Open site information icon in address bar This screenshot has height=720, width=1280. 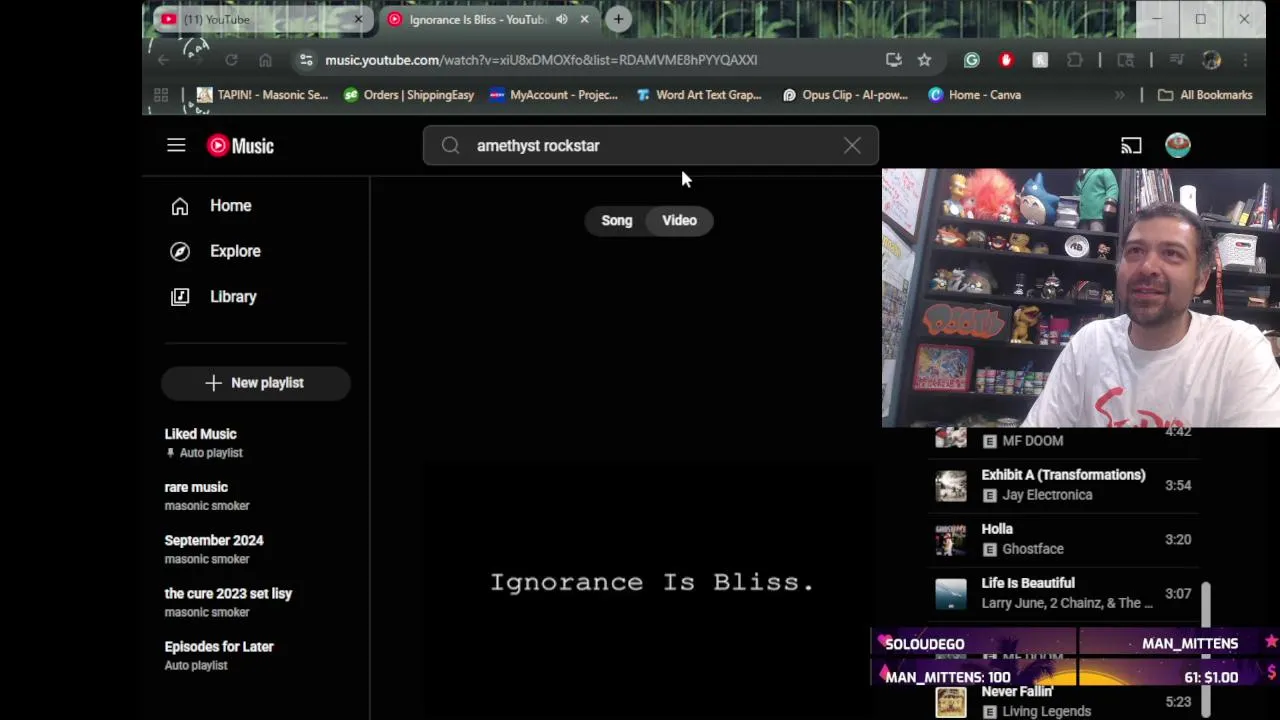point(306,60)
